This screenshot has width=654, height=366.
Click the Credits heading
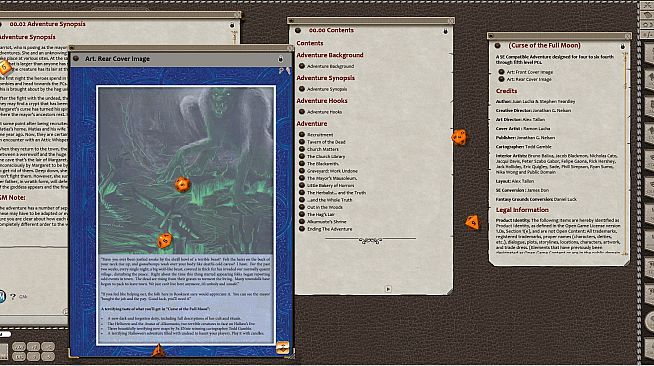click(506, 91)
